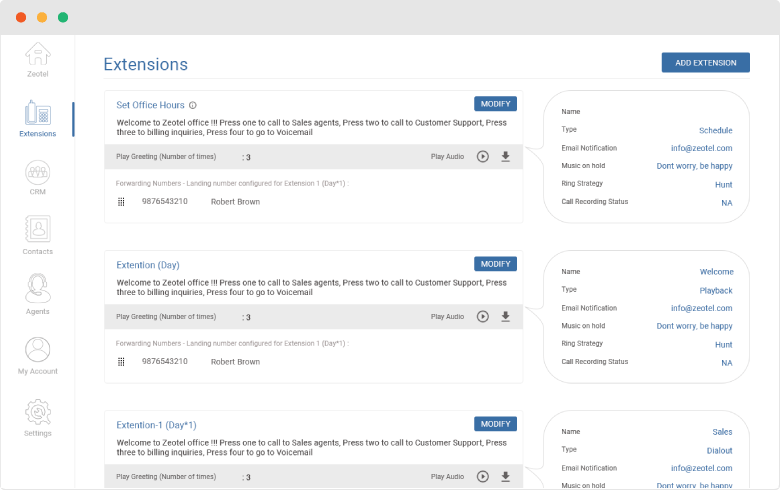
Task: Click info icon beside Set Office Hours
Action: pyautogui.click(x=193, y=105)
